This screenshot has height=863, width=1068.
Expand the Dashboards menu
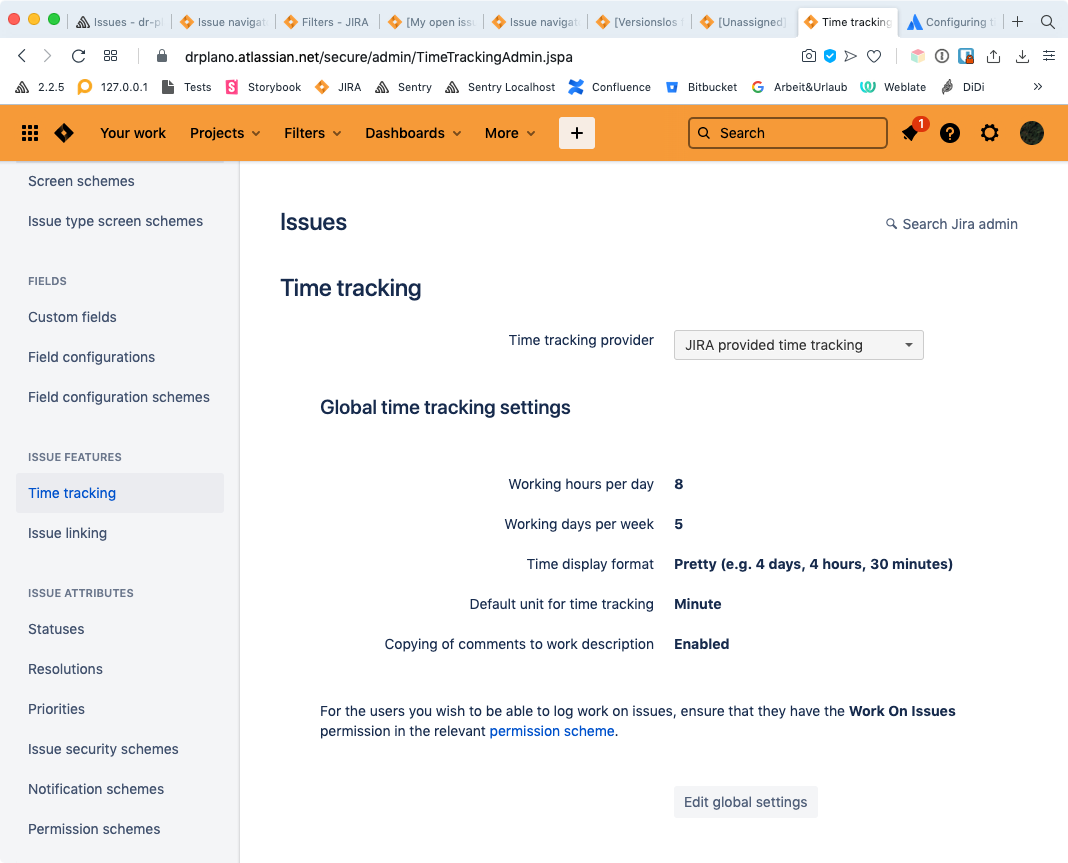[413, 133]
